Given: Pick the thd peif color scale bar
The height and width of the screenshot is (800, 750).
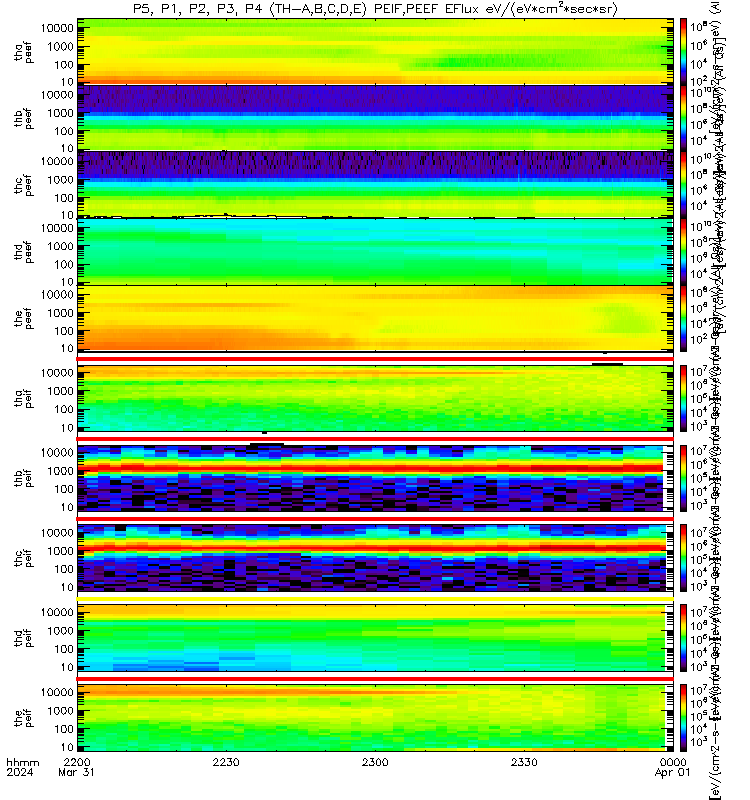Looking at the screenshot, I should pos(683,638).
